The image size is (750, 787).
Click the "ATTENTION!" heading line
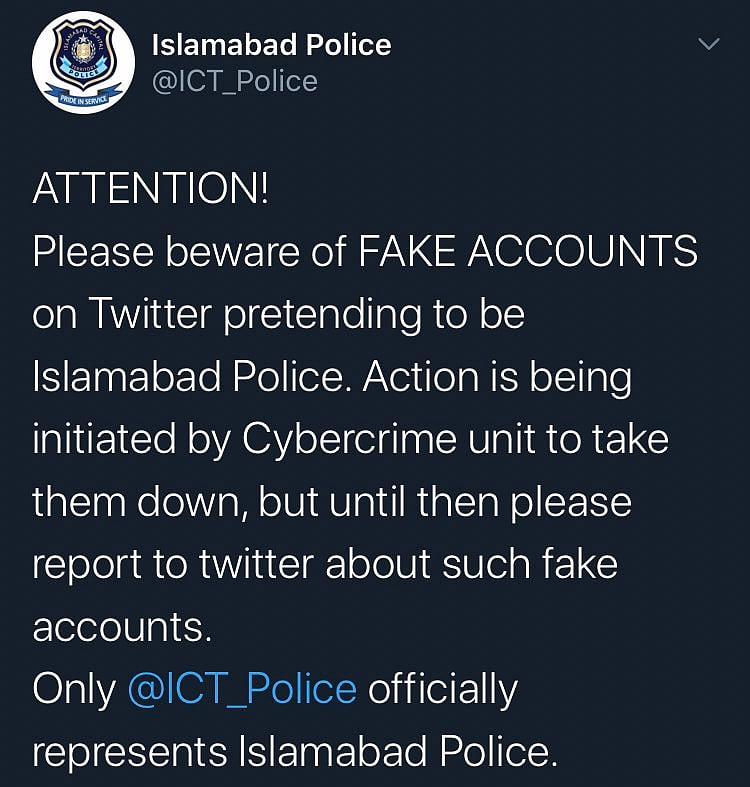(x=150, y=190)
